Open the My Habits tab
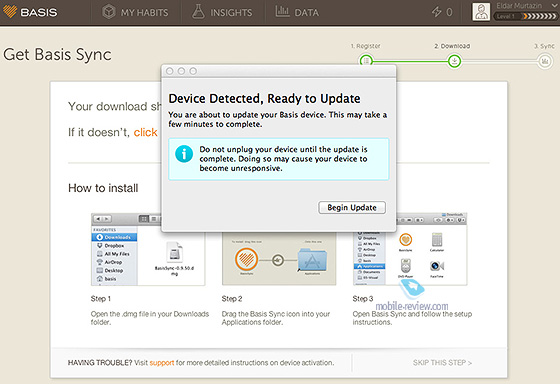 [135, 12]
